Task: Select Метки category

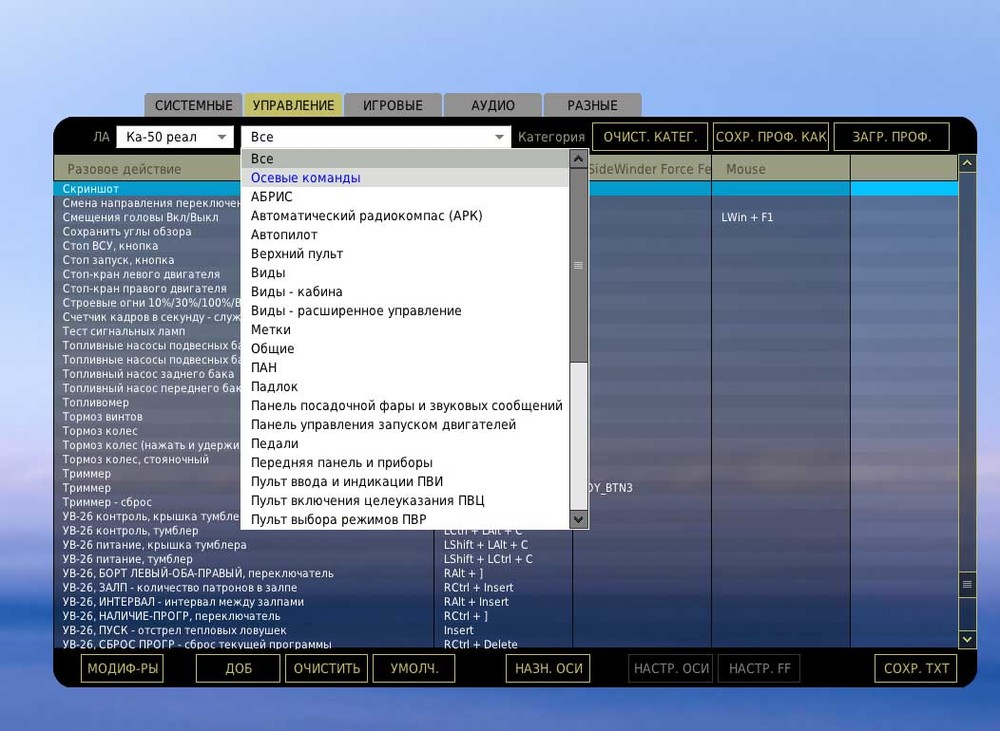Action: point(405,330)
